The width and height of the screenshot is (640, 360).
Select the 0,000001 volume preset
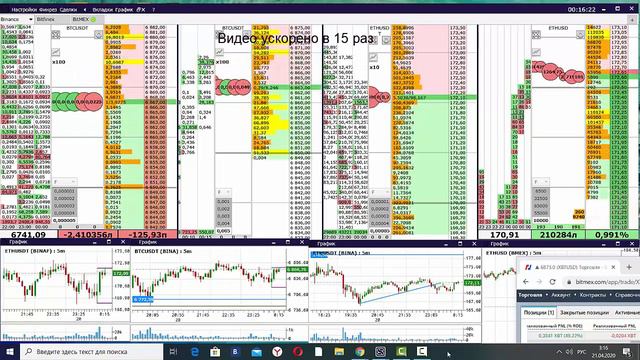pos(64,191)
